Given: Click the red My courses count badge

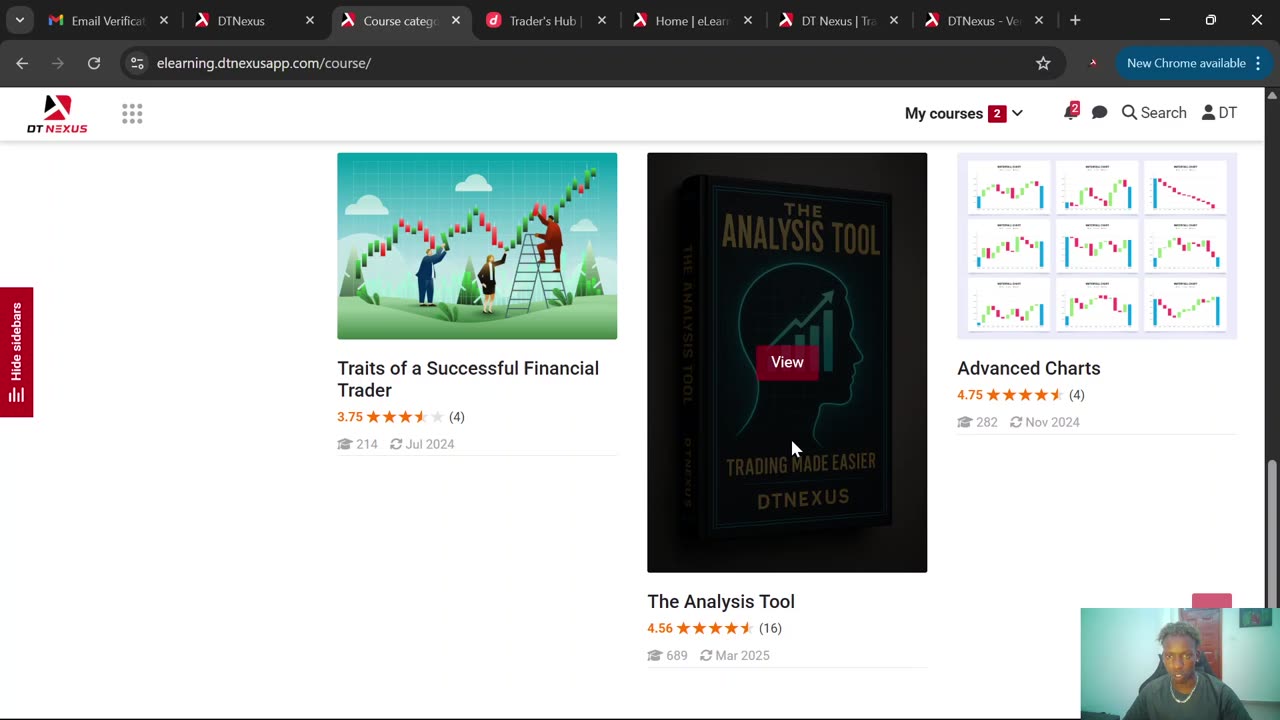Looking at the screenshot, I should pos(997,113).
